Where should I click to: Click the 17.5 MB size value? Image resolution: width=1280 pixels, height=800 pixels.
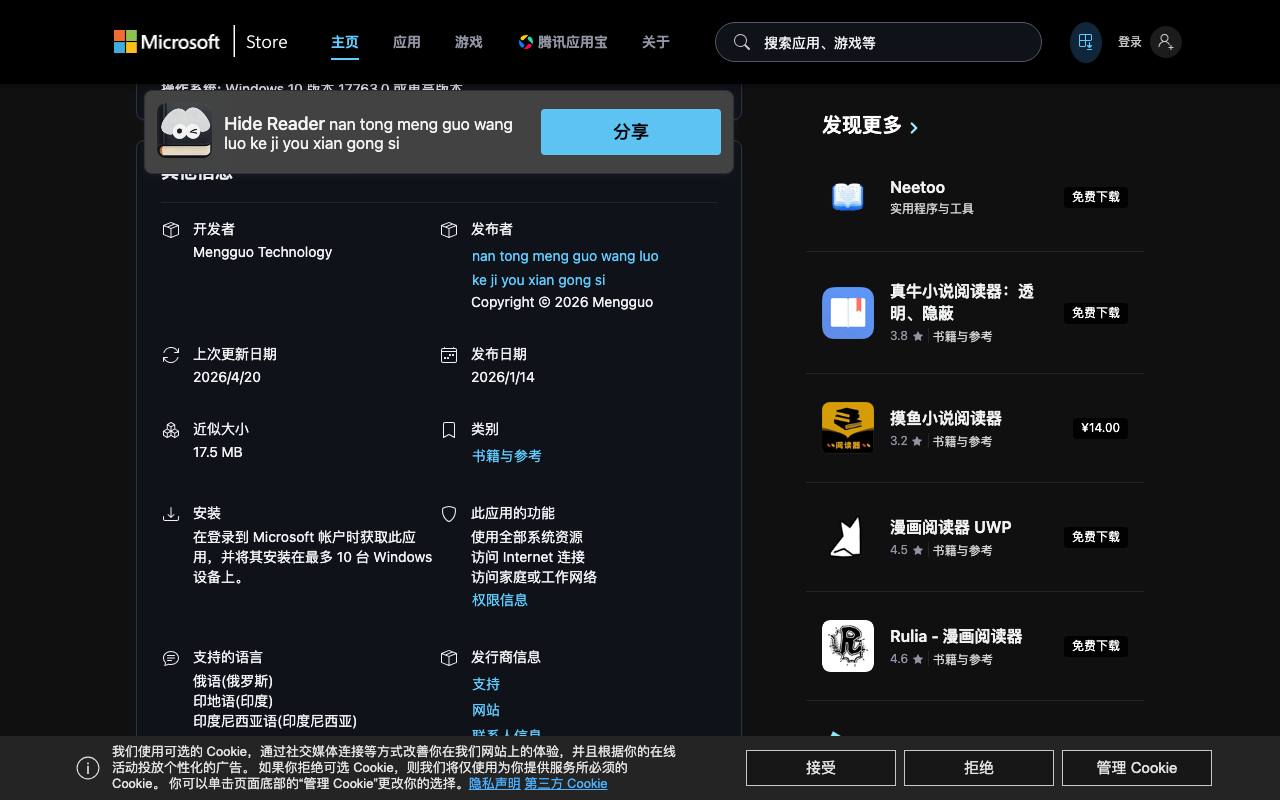tap(218, 452)
